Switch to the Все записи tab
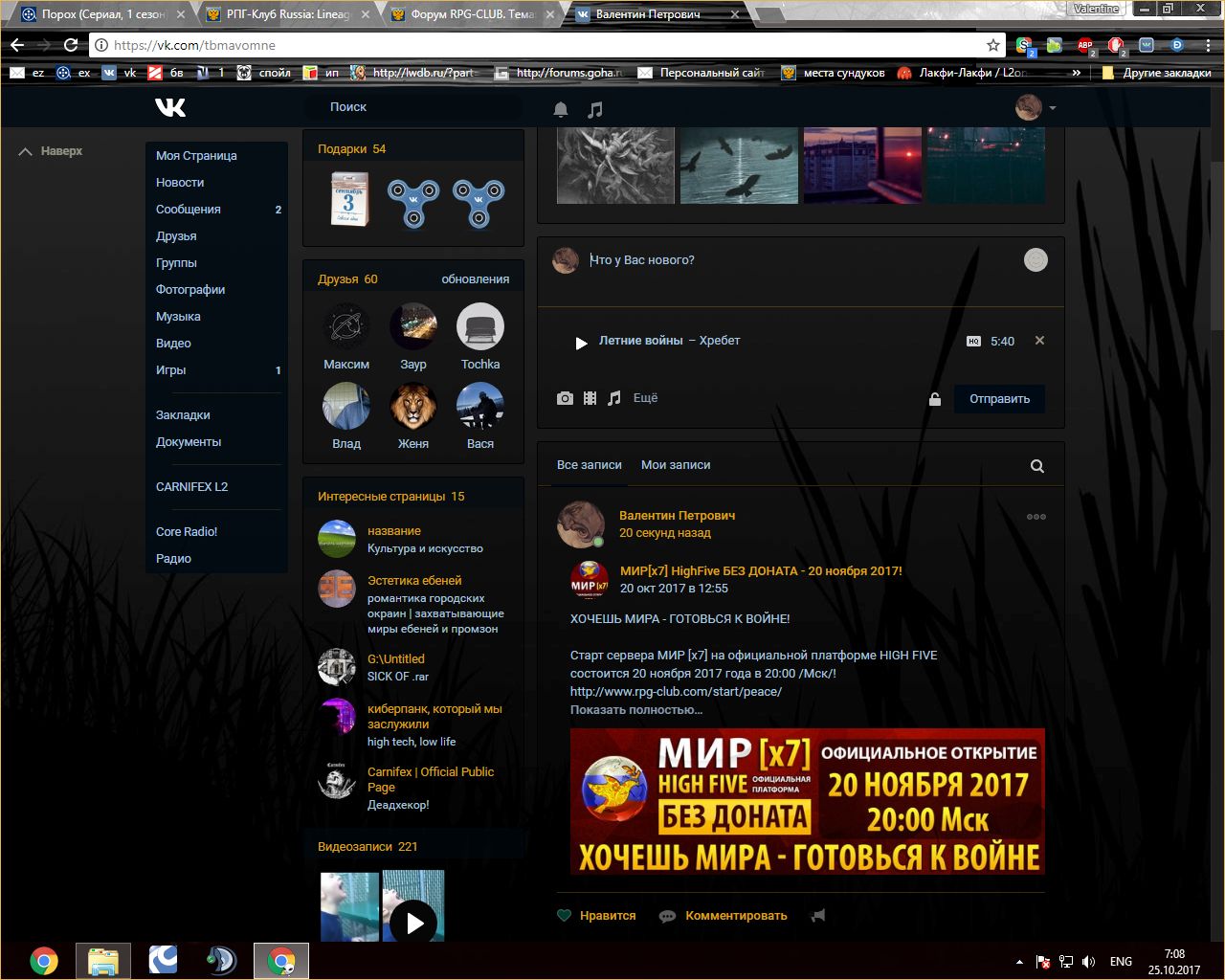The height and width of the screenshot is (980, 1225). click(x=590, y=465)
